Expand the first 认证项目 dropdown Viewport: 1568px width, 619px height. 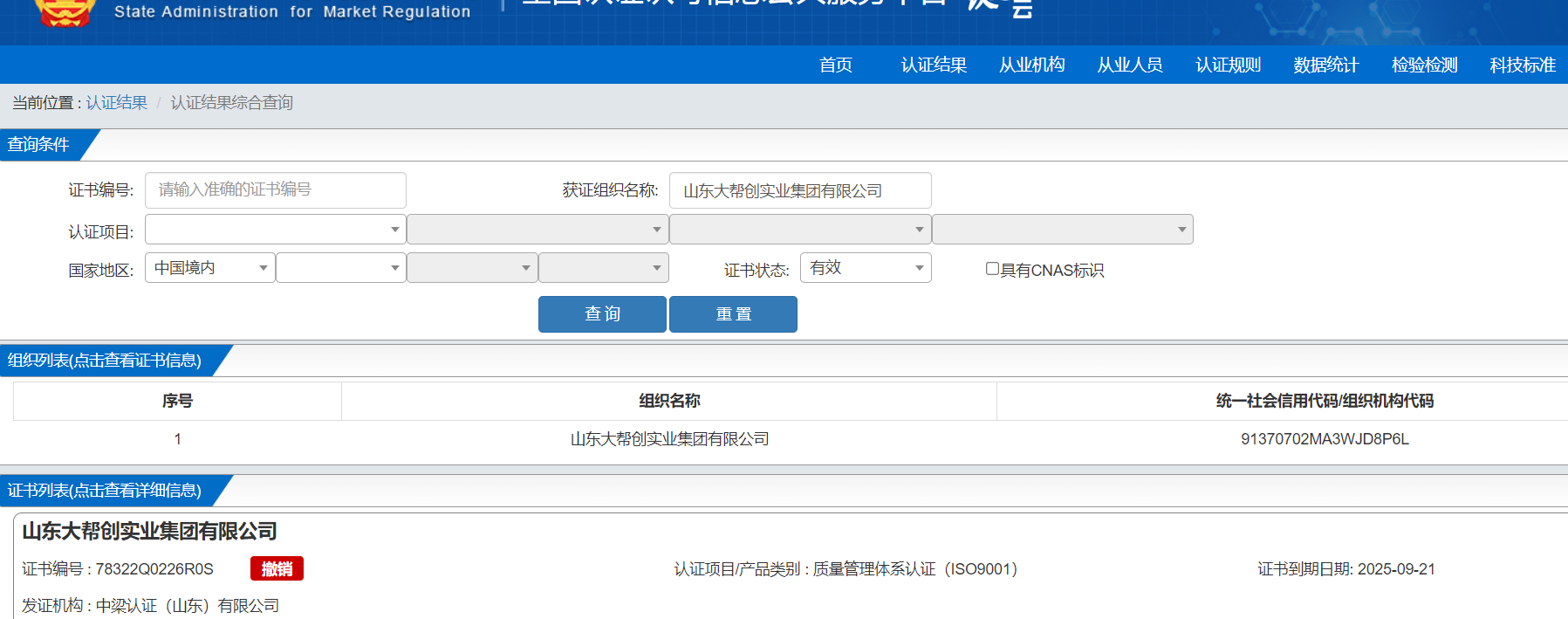click(x=276, y=230)
